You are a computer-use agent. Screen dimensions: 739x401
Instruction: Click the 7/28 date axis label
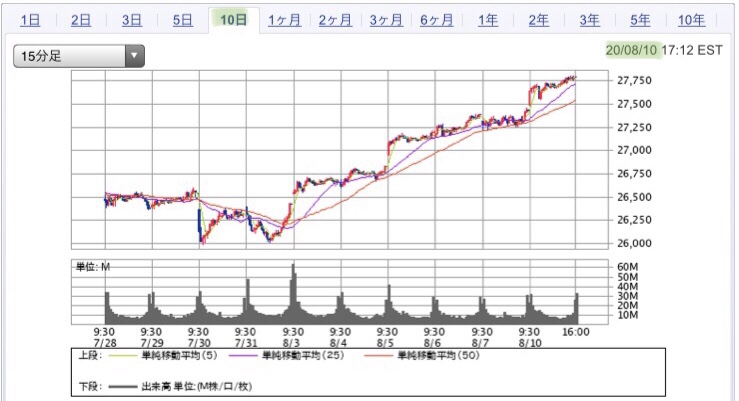tap(105, 343)
